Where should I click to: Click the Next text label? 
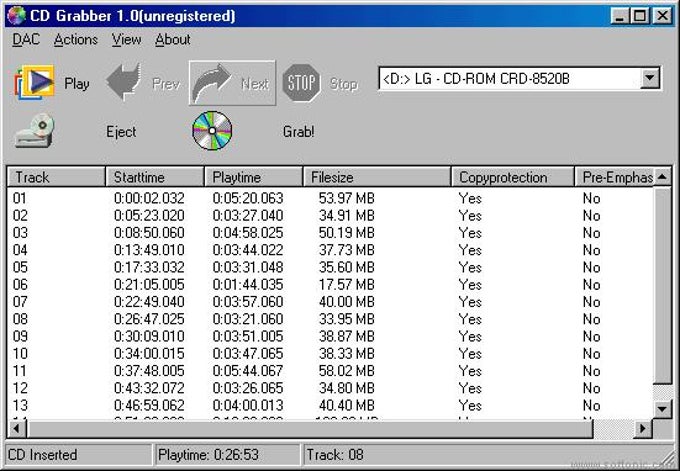point(255,84)
